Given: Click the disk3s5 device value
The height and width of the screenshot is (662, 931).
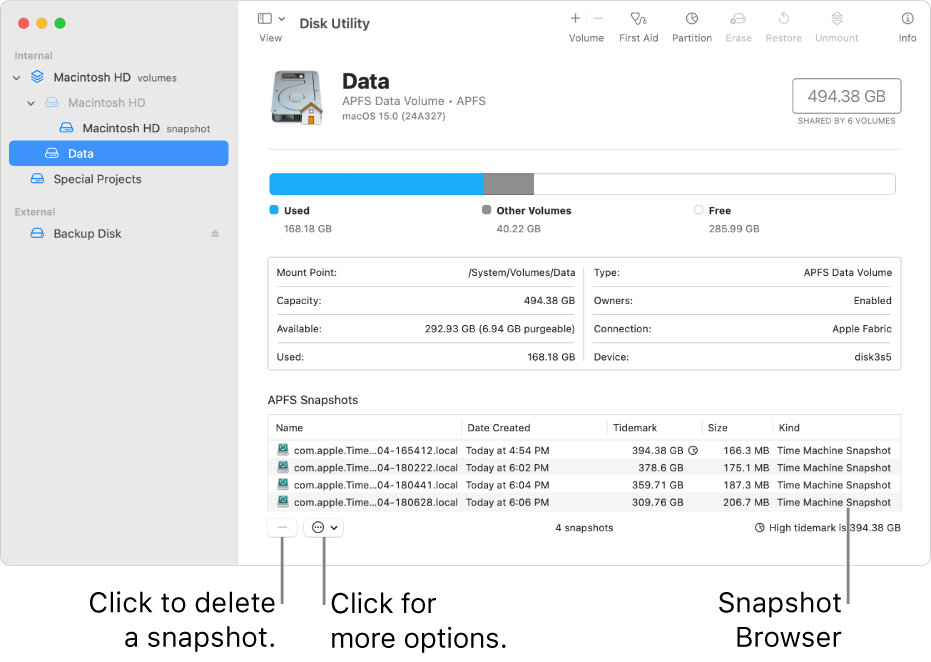Looking at the screenshot, I should [x=873, y=357].
